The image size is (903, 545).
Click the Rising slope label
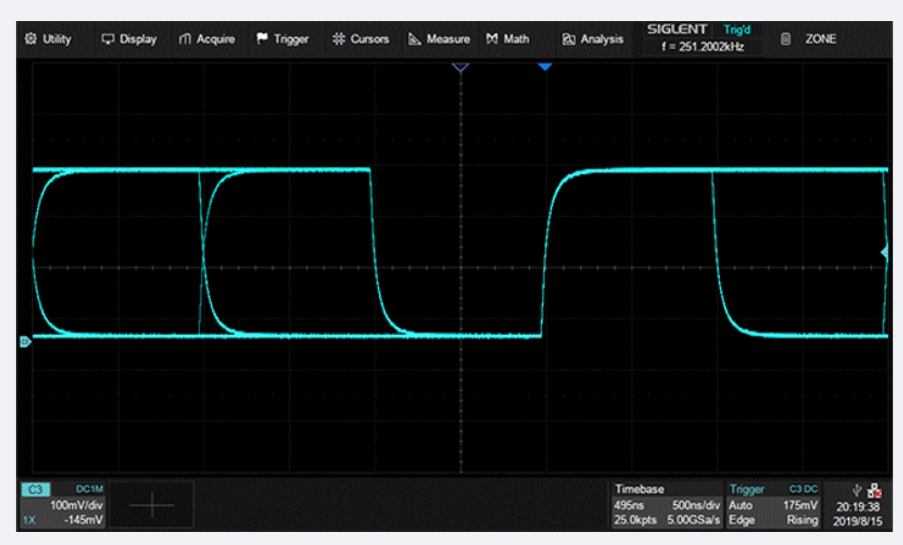[803, 520]
